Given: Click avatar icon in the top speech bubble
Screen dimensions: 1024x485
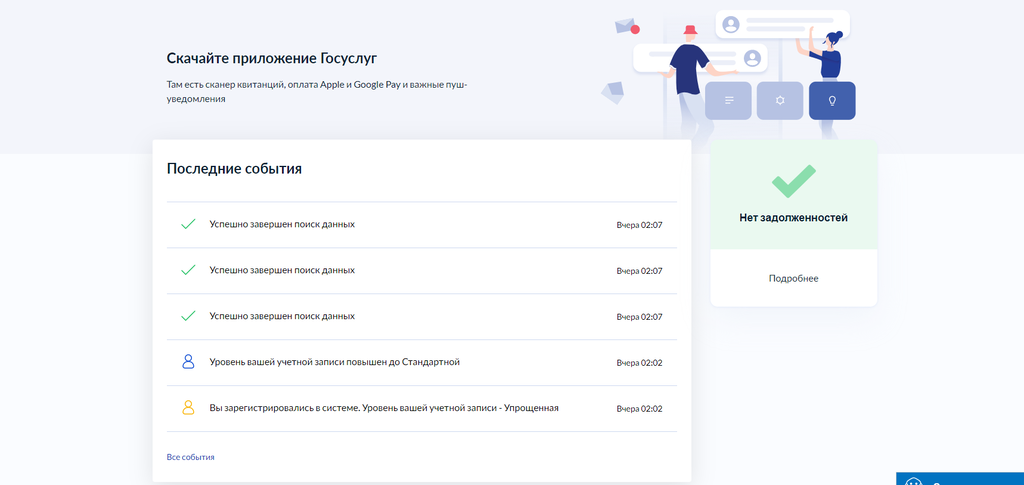Looking at the screenshot, I should point(731,24).
